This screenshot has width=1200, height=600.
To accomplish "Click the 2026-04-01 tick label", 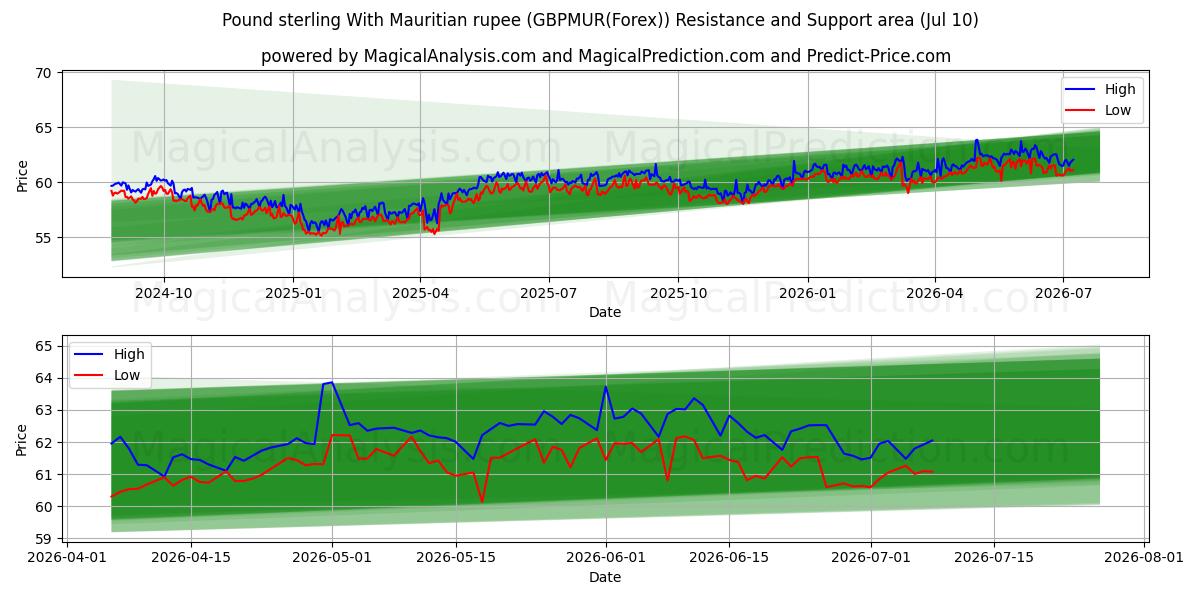I will point(69,558).
